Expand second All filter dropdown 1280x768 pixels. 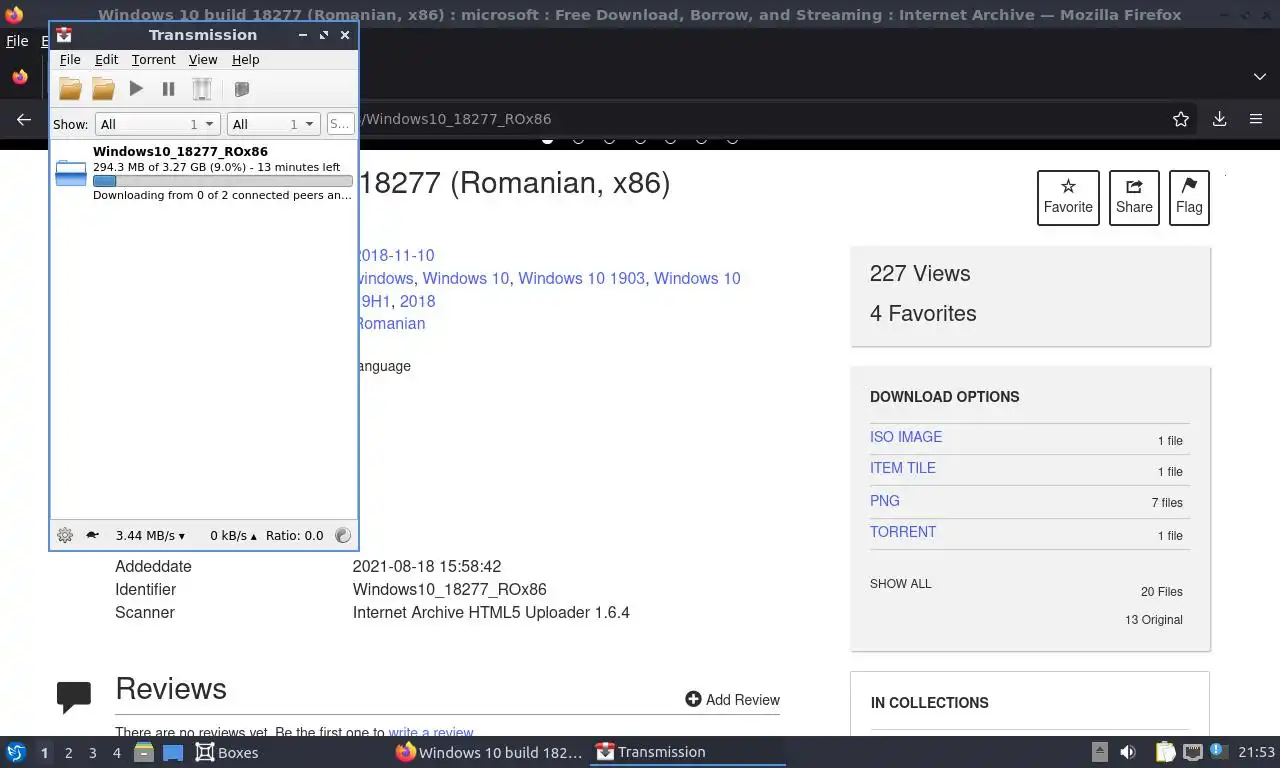pos(273,124)
